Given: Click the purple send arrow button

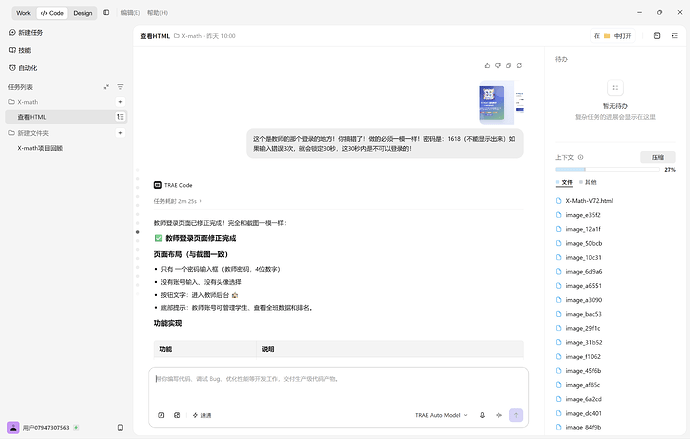Looking at the screenshot, I should click(516, 415).
